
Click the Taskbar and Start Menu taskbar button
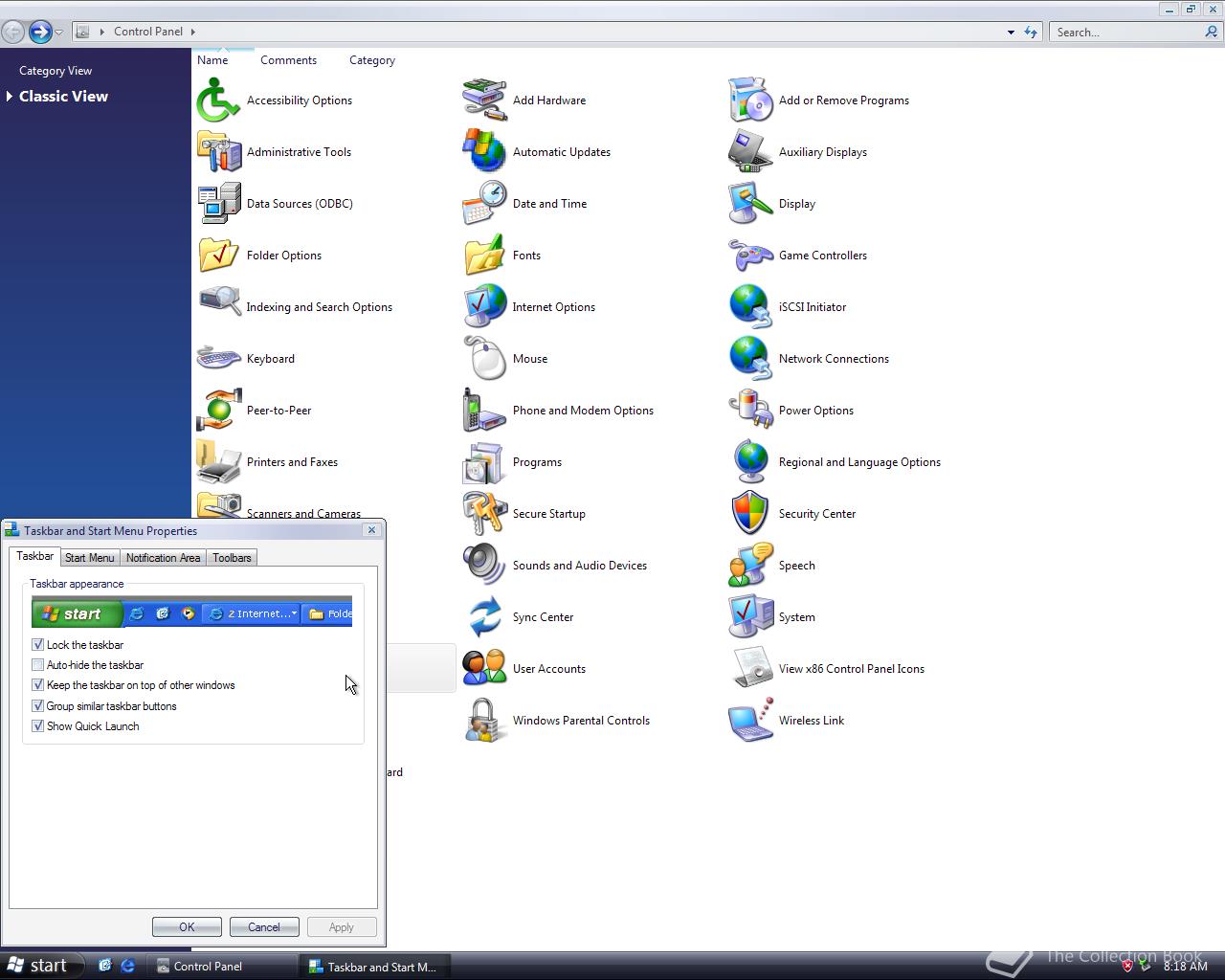click(x=377, y=967)
